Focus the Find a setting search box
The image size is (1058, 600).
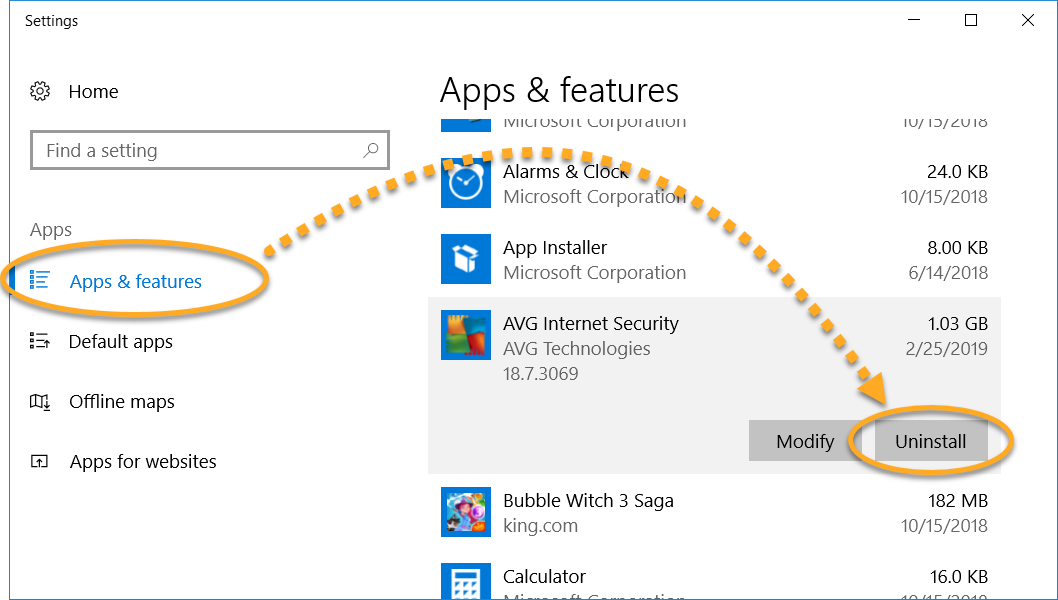210,150
